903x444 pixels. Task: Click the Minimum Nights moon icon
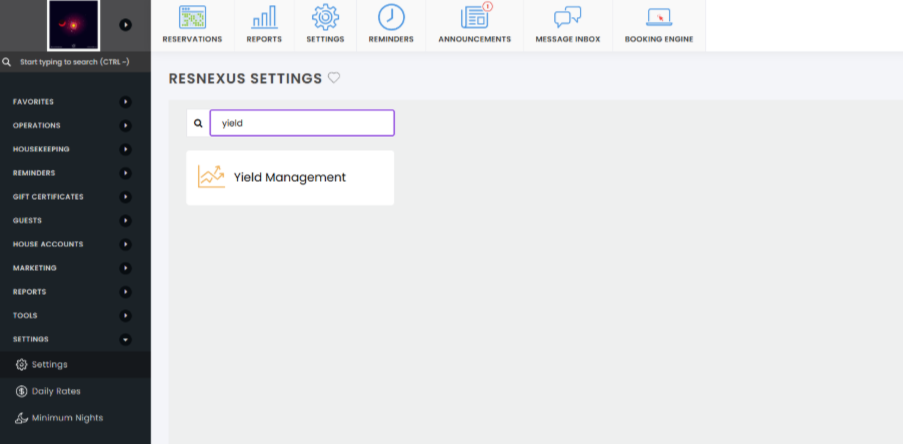coord(21,418)
